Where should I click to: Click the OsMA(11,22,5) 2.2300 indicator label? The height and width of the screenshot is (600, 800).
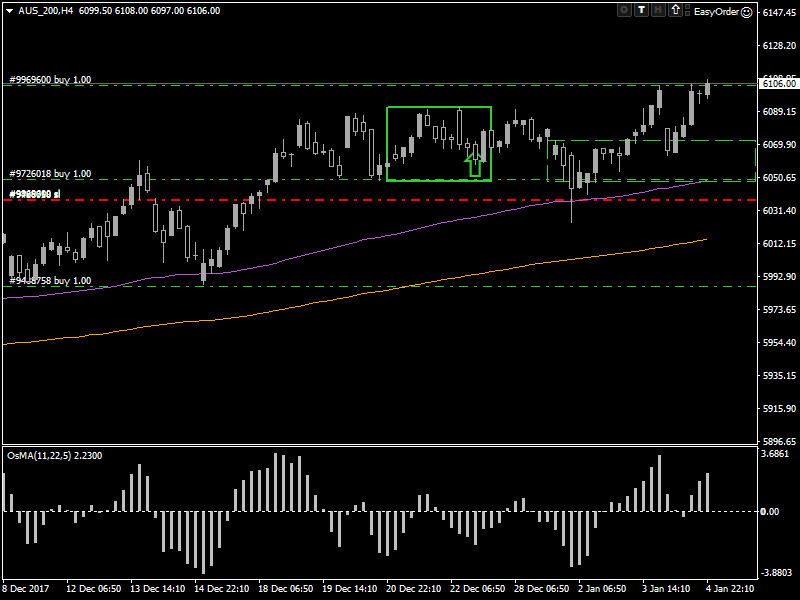(x=55, y=456)
